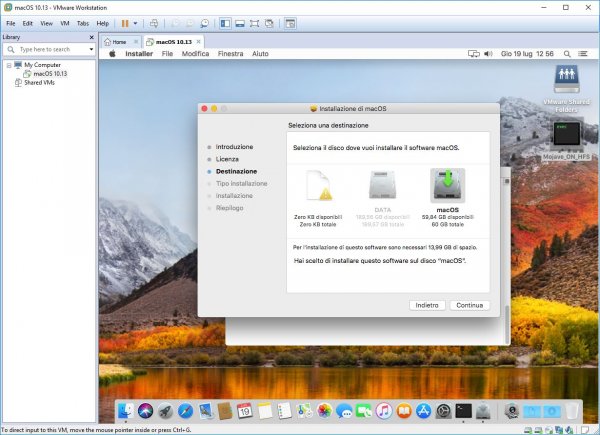The image size is (600, 435).
Task: Collapse the My Computer tree node
Action: pos(9,65)
